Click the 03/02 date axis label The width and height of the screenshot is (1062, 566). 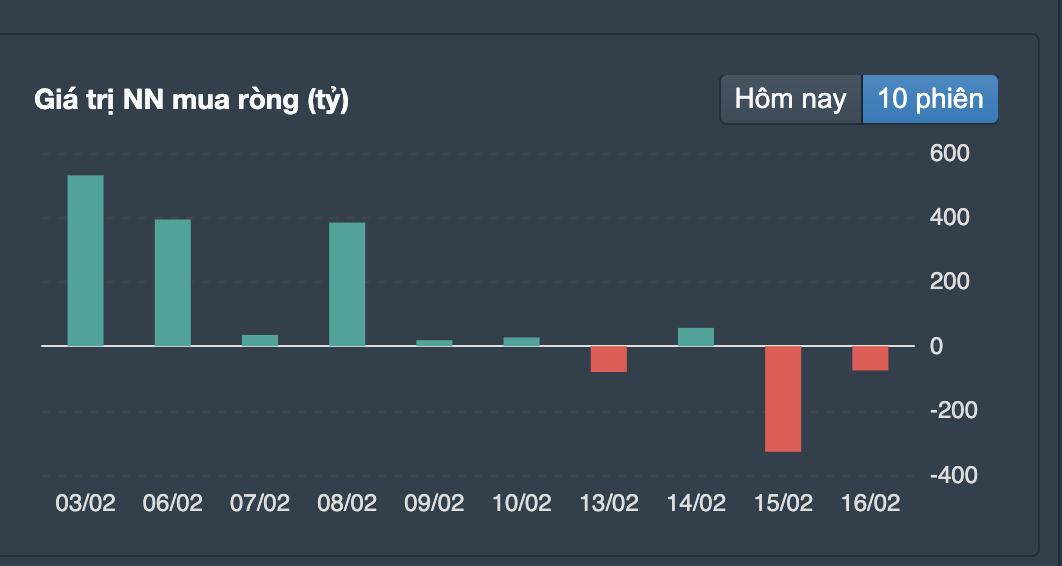click(85, 503)
